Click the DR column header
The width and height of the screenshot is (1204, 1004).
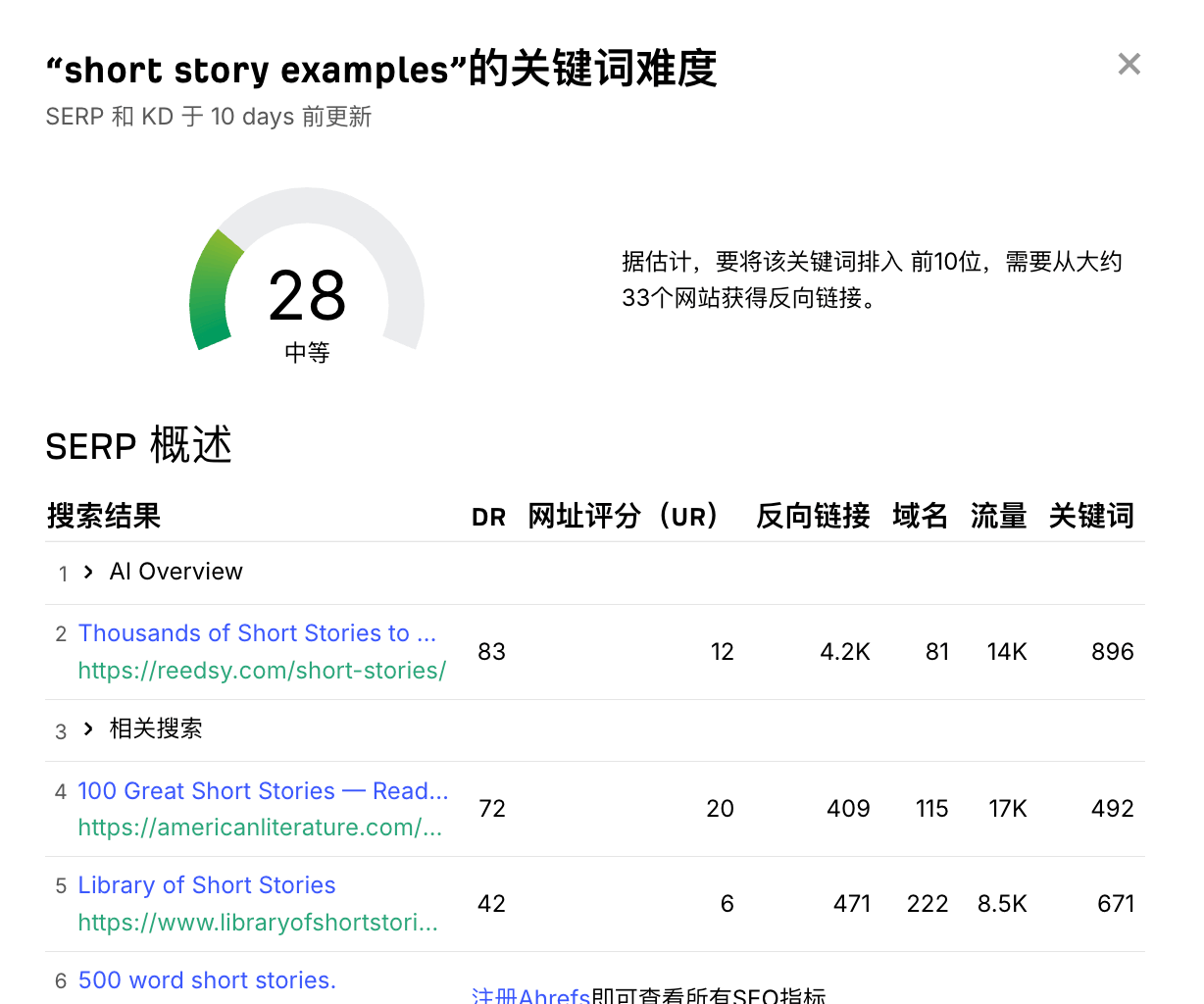(x=488, y=517)
